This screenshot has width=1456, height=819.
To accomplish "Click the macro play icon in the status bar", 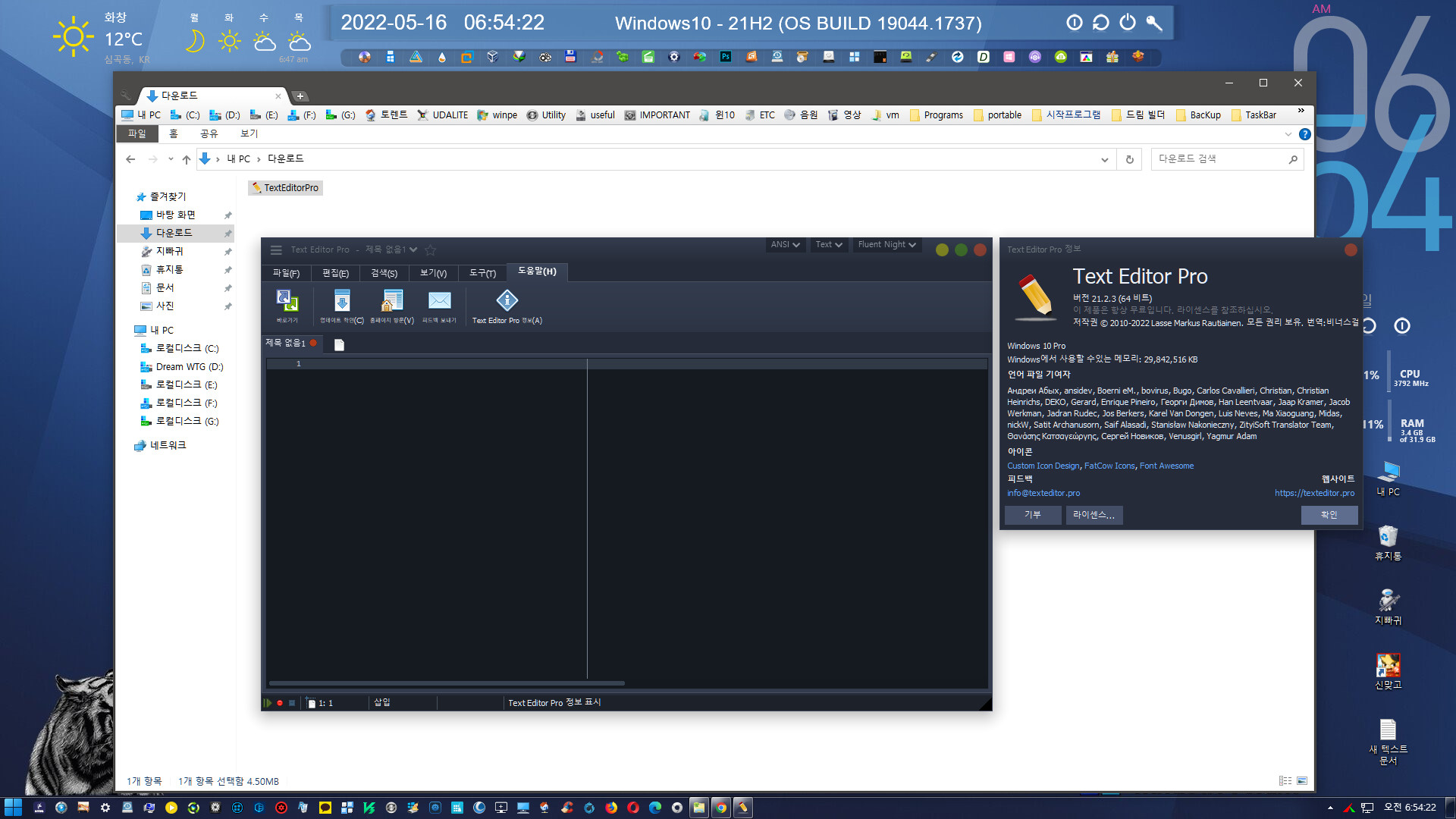I will (x=268, y=703).
